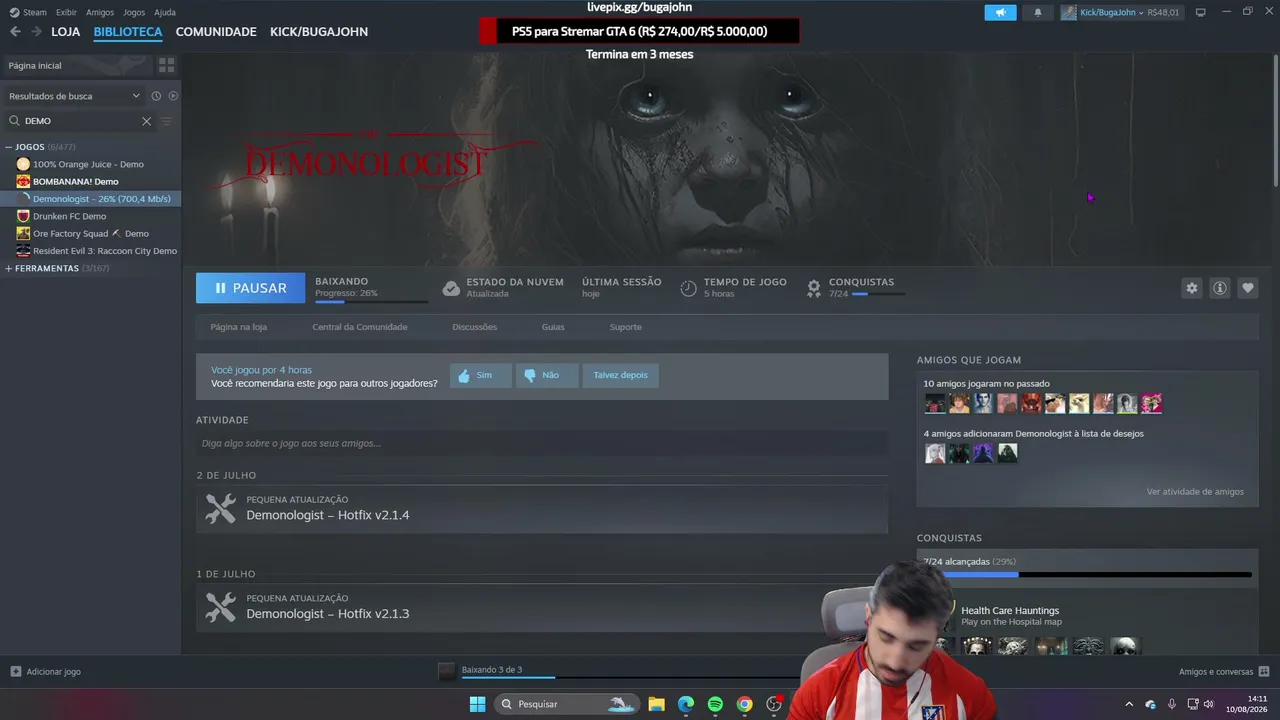The width and height of the screenshot is (1280, 720).
Task: Clear the DEMO search text
Action: pyautogui.click(x=146, y=121)
